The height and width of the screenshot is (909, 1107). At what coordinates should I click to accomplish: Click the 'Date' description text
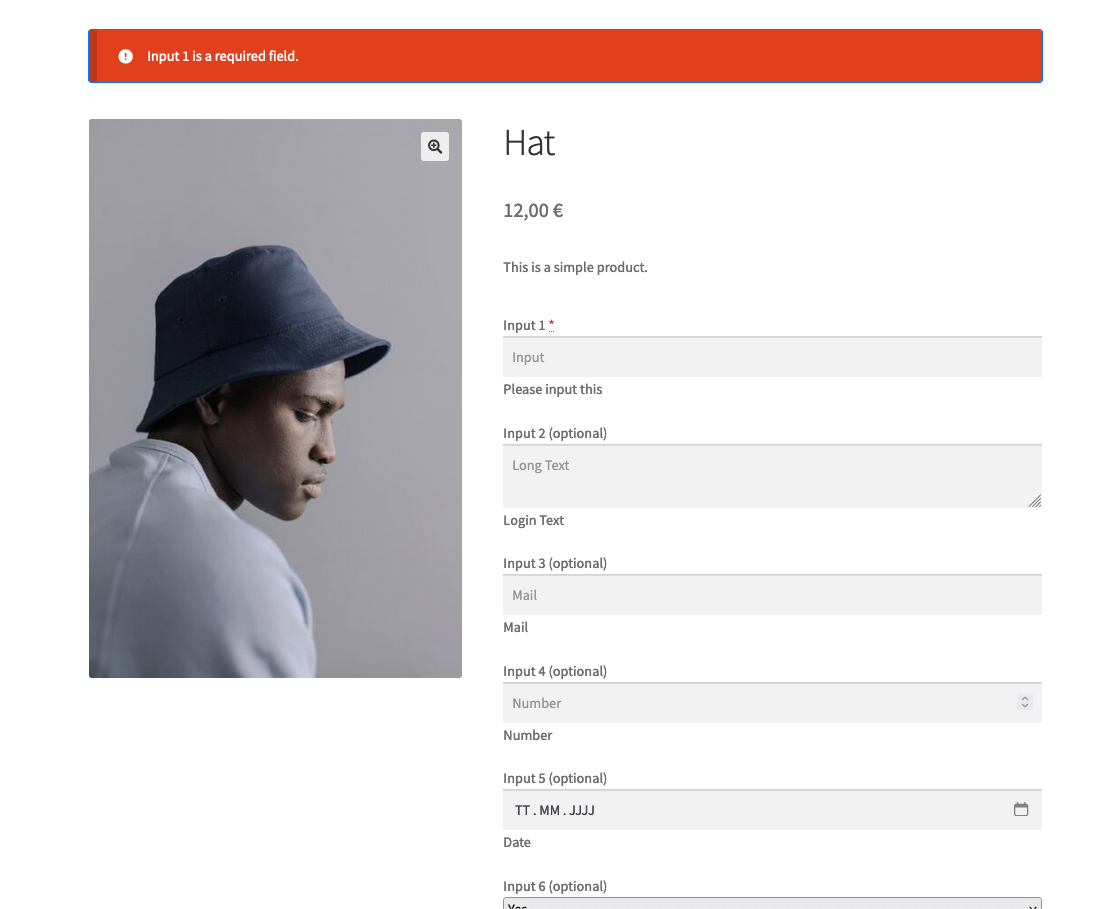coord(517,843)
